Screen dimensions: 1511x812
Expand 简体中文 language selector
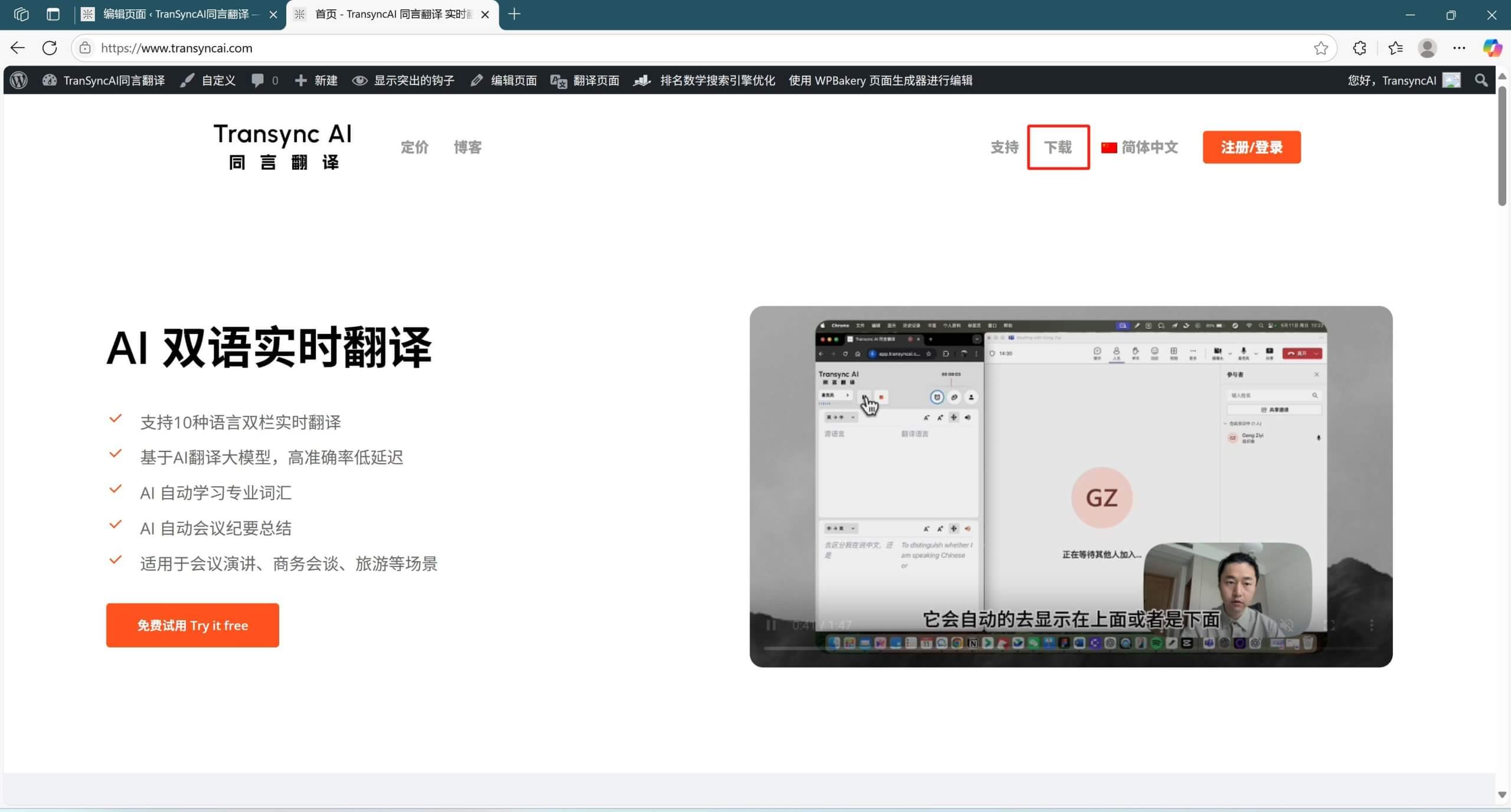click(1139, 147)
